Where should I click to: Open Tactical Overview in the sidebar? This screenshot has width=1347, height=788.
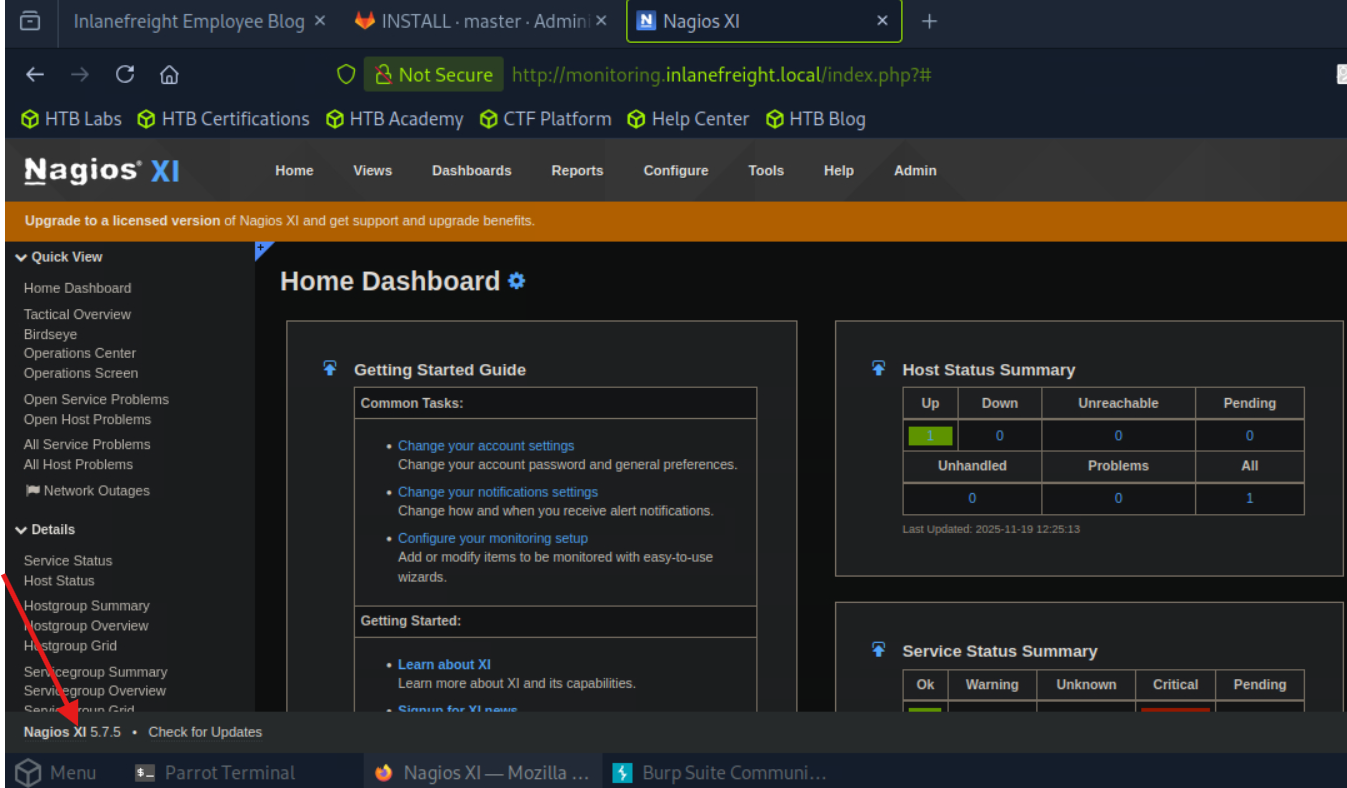tap(77, 314)
